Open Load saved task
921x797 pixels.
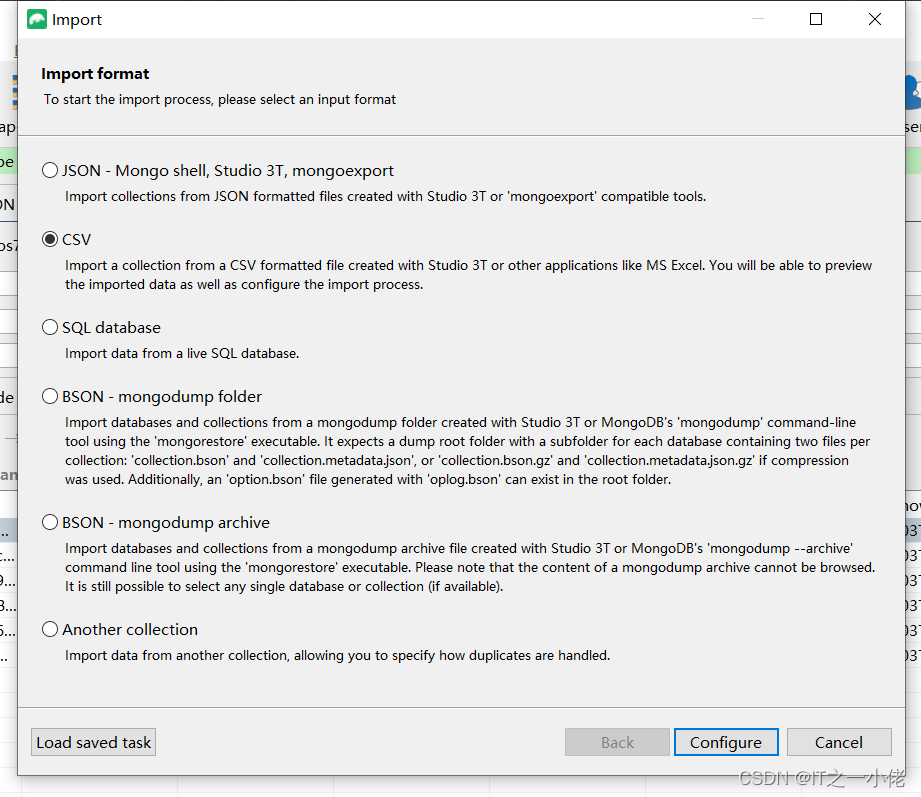coord(93,742)
